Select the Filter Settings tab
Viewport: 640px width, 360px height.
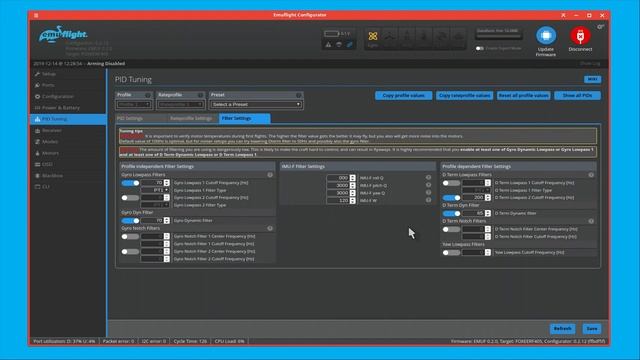pyautogui.click(x=244, y=118)
